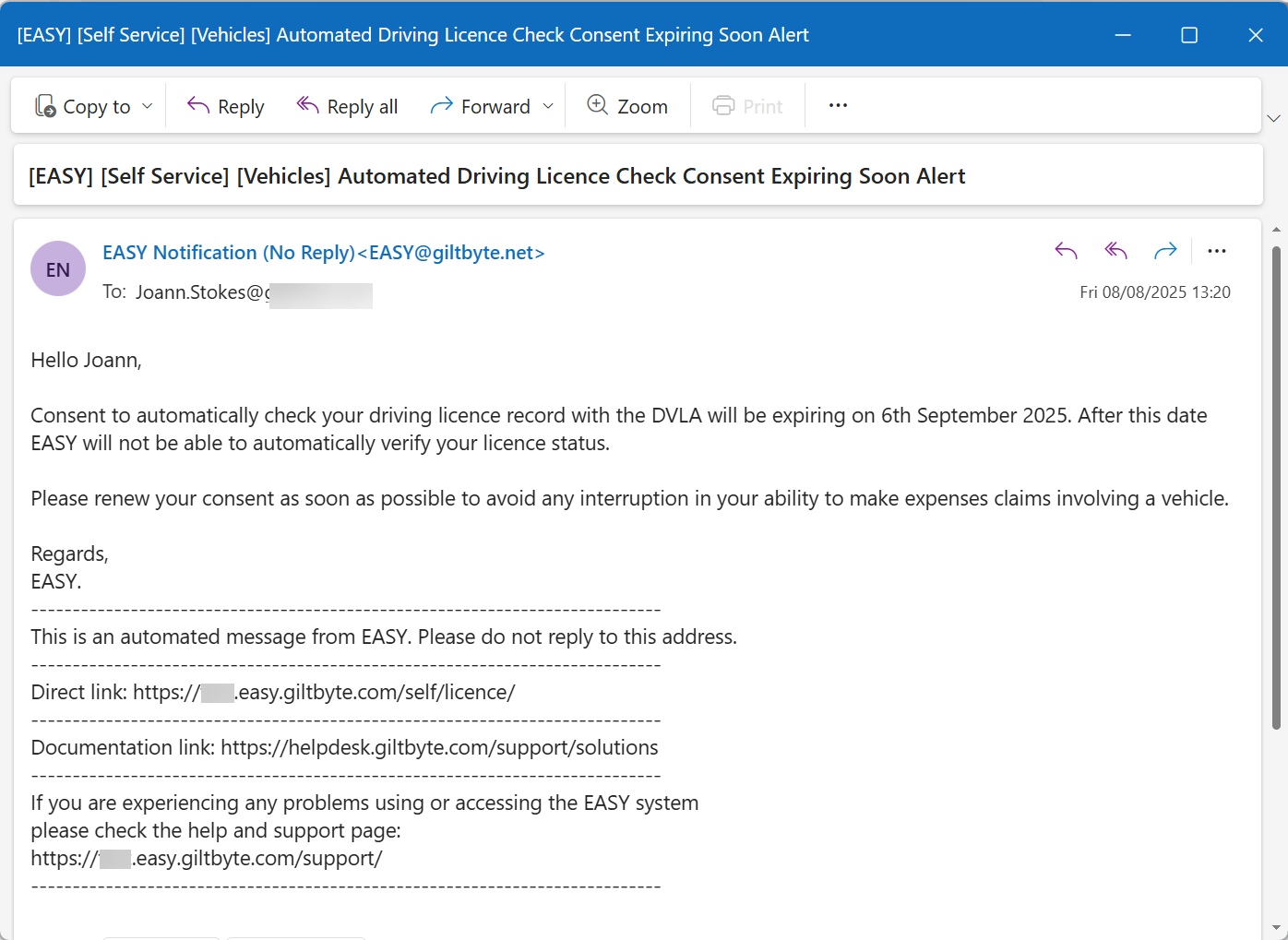Click the date Fri 08/08/2025 13:20
1288x940 pixels.
pyautogui.click(x=1155, y=292)
